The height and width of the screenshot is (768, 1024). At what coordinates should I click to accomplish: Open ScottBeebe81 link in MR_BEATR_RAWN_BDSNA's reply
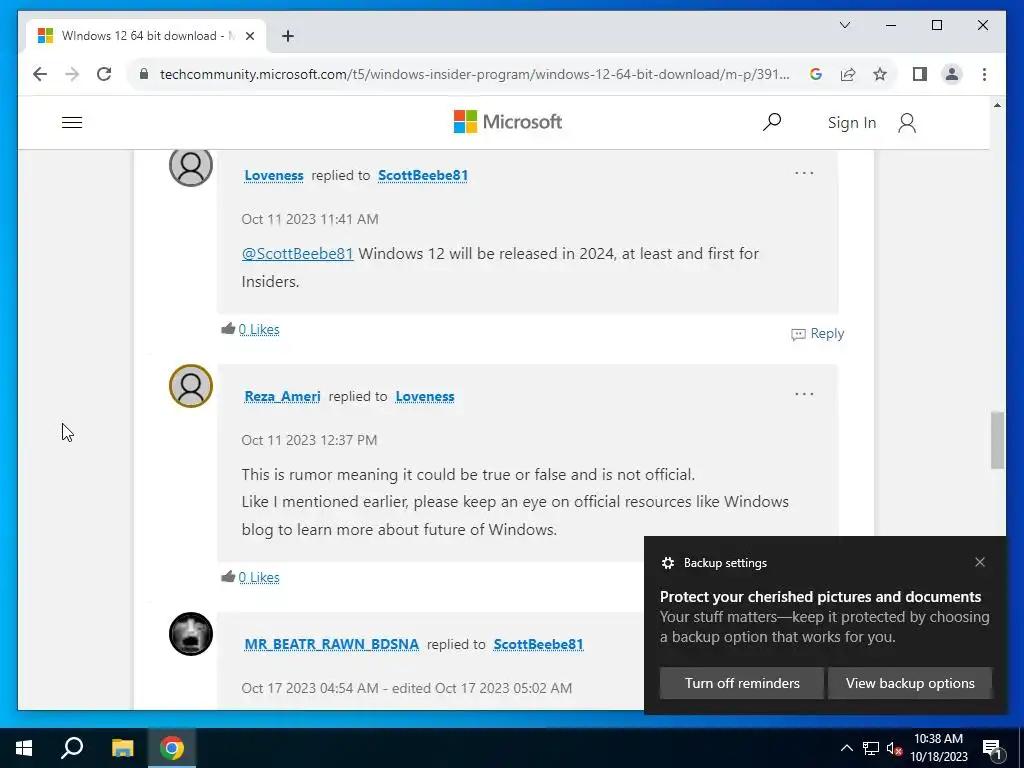pyautogui.click(x=538, y=645)
